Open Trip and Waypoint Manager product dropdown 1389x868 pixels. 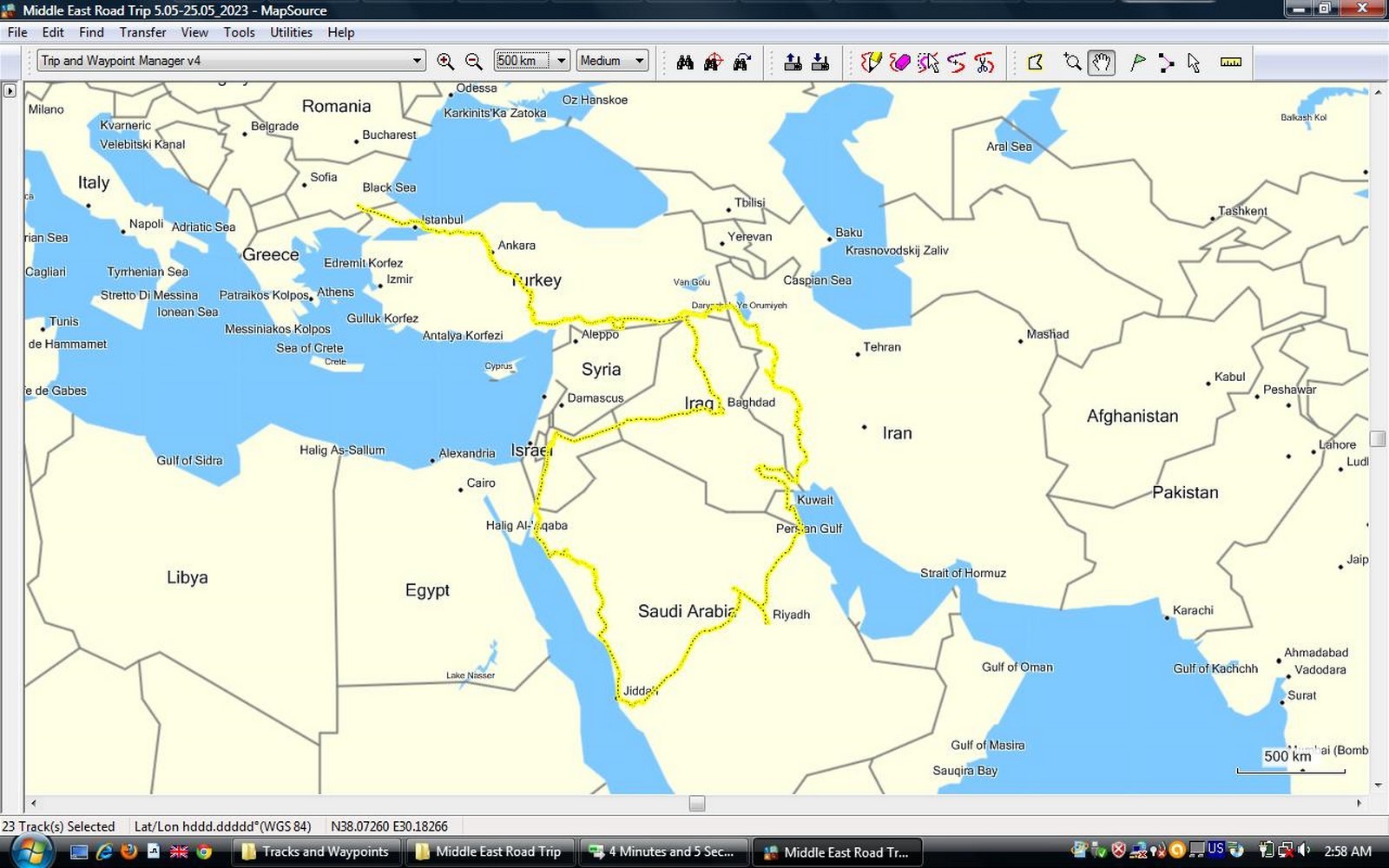coord(417,61)
